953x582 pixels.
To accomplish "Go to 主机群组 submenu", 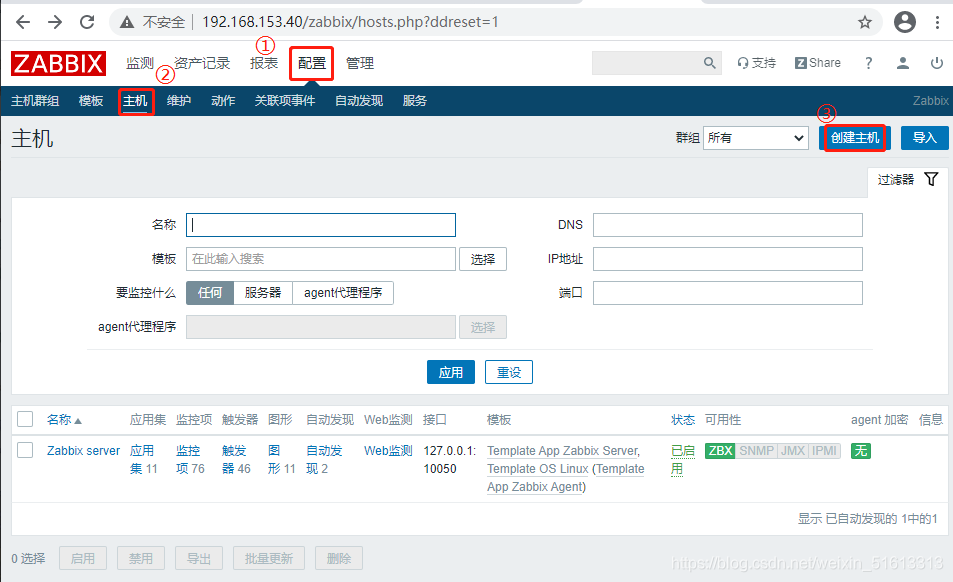I will pos(35,101).
